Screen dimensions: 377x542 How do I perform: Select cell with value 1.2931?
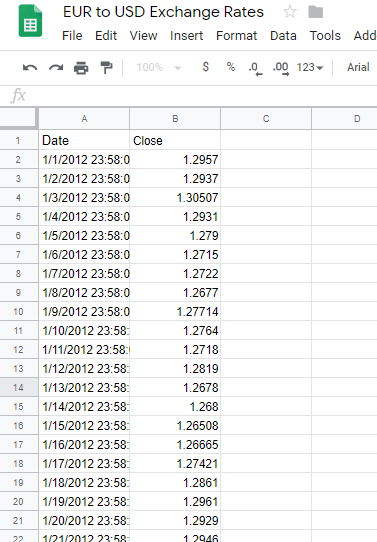click(175, 216)
